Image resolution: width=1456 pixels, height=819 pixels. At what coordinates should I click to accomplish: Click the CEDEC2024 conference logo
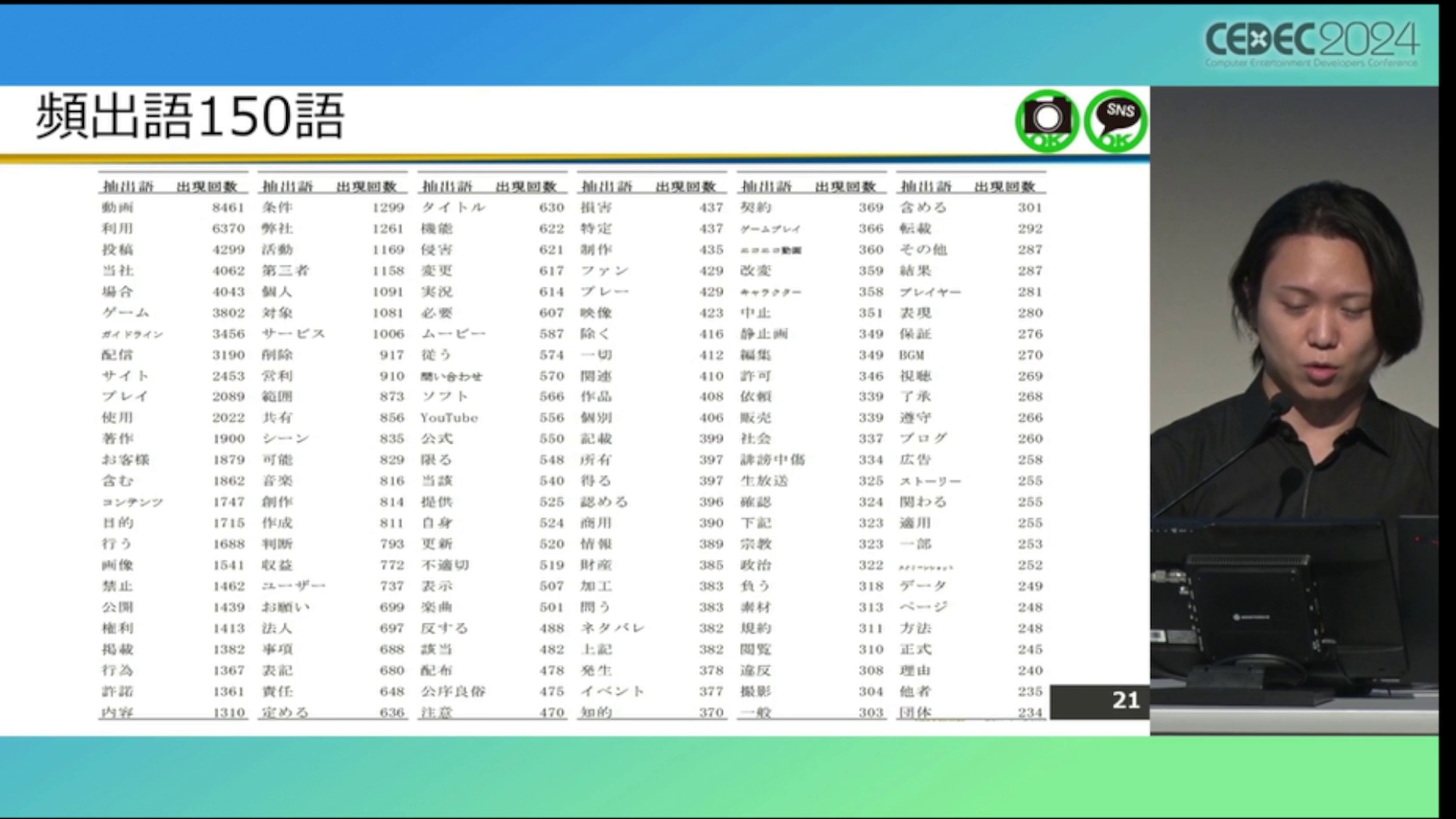(1312, 43)
